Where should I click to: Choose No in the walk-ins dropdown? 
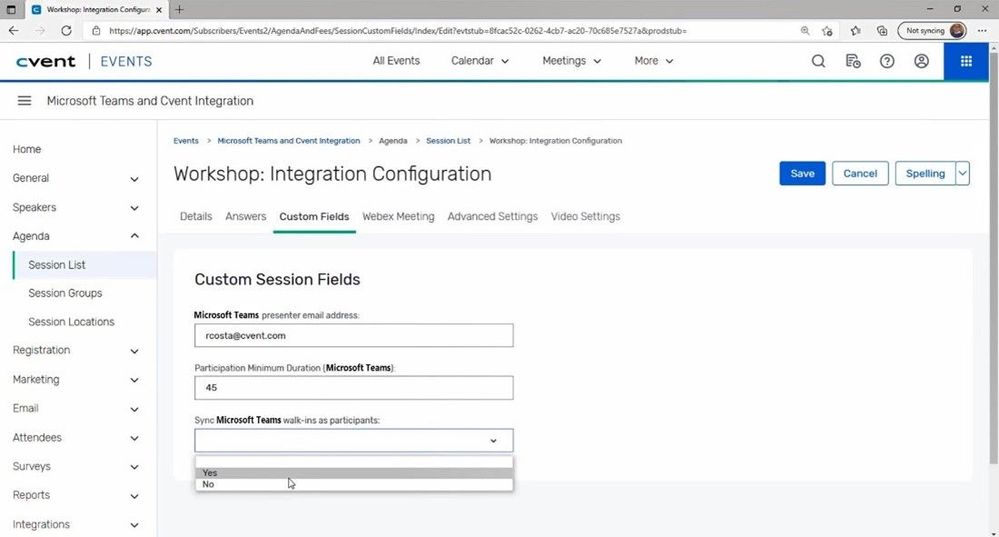pyautogui.click(x=354, y=484)
